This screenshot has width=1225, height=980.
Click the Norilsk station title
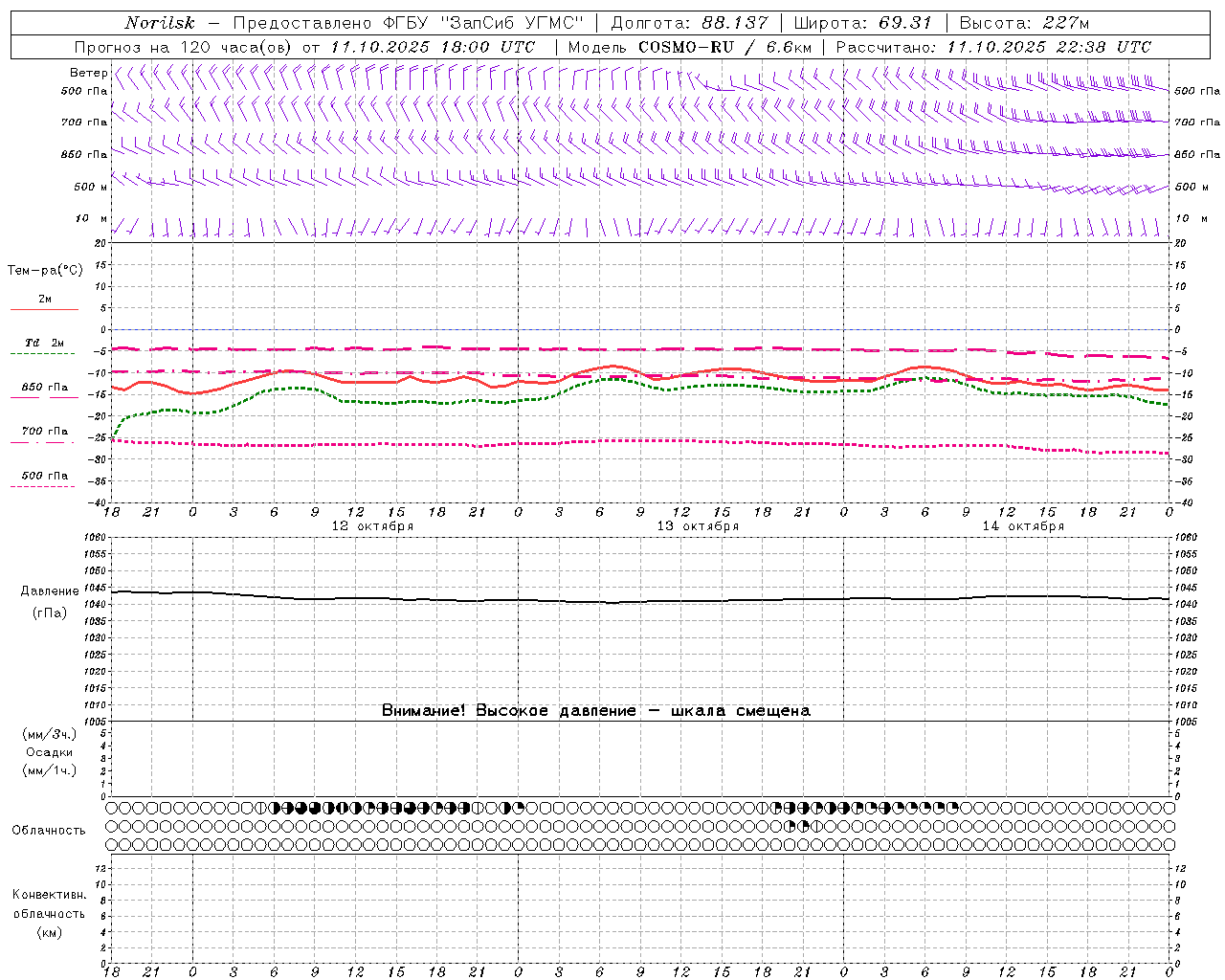tap(159, 23)
